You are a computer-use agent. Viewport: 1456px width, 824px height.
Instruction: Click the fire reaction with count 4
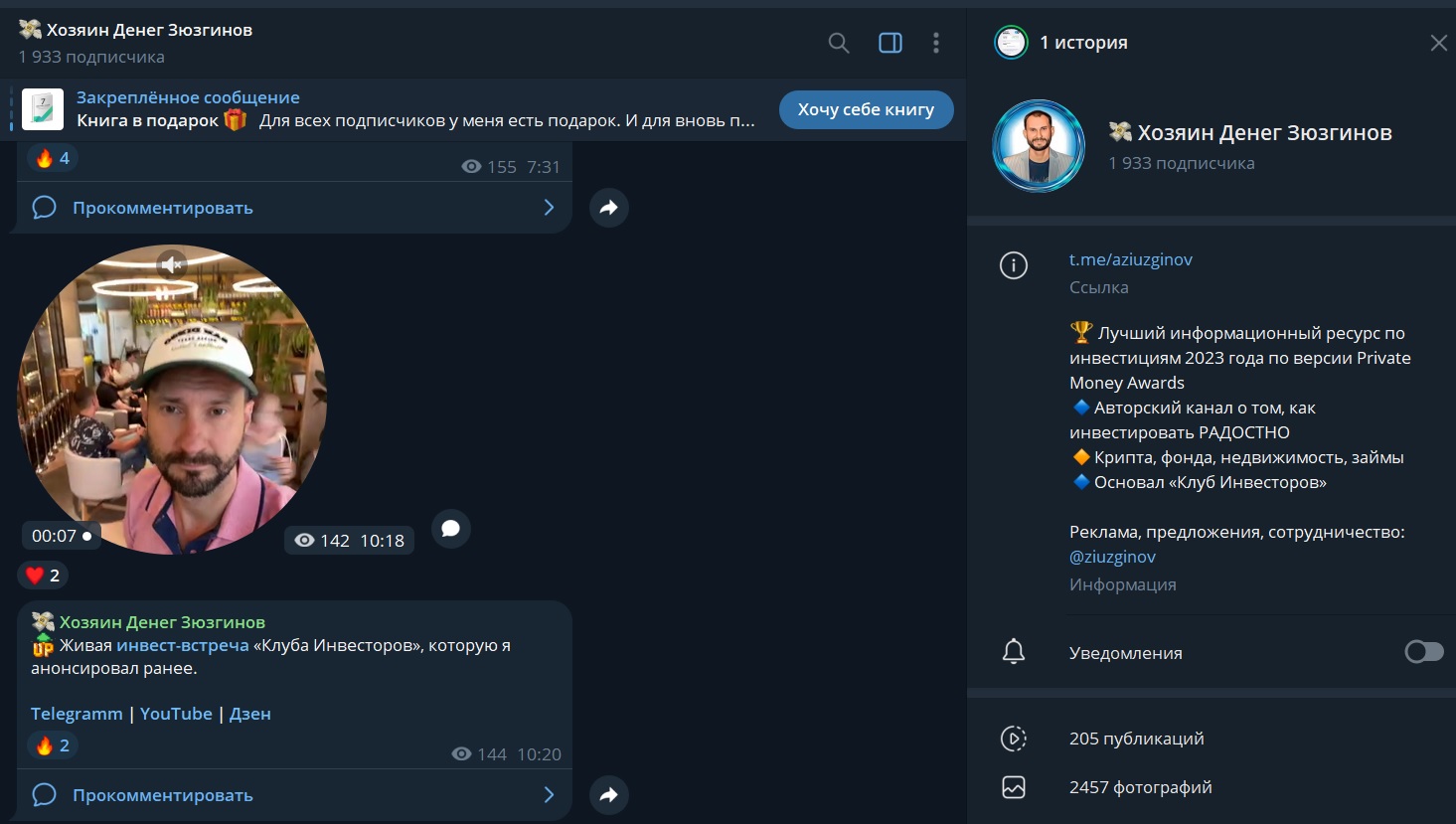coord(53,158)
